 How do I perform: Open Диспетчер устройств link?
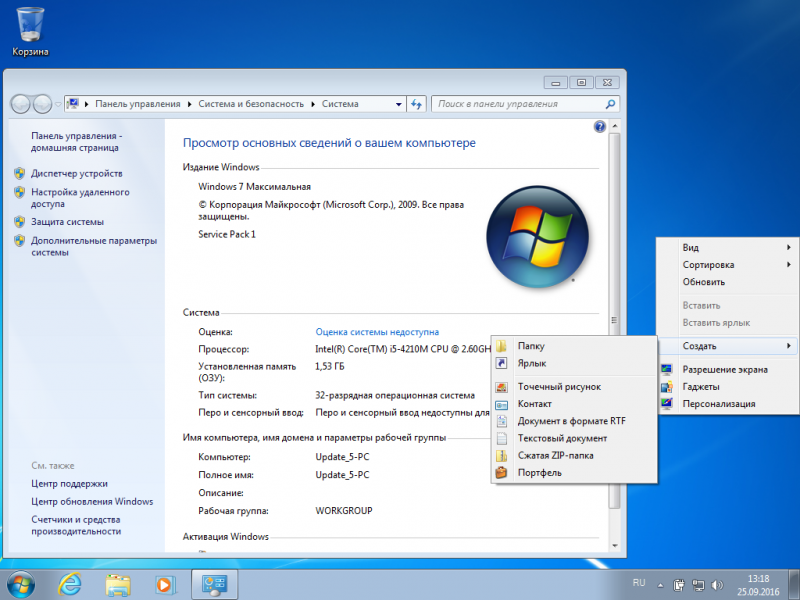pyautogui.click(x=77, y=173)
